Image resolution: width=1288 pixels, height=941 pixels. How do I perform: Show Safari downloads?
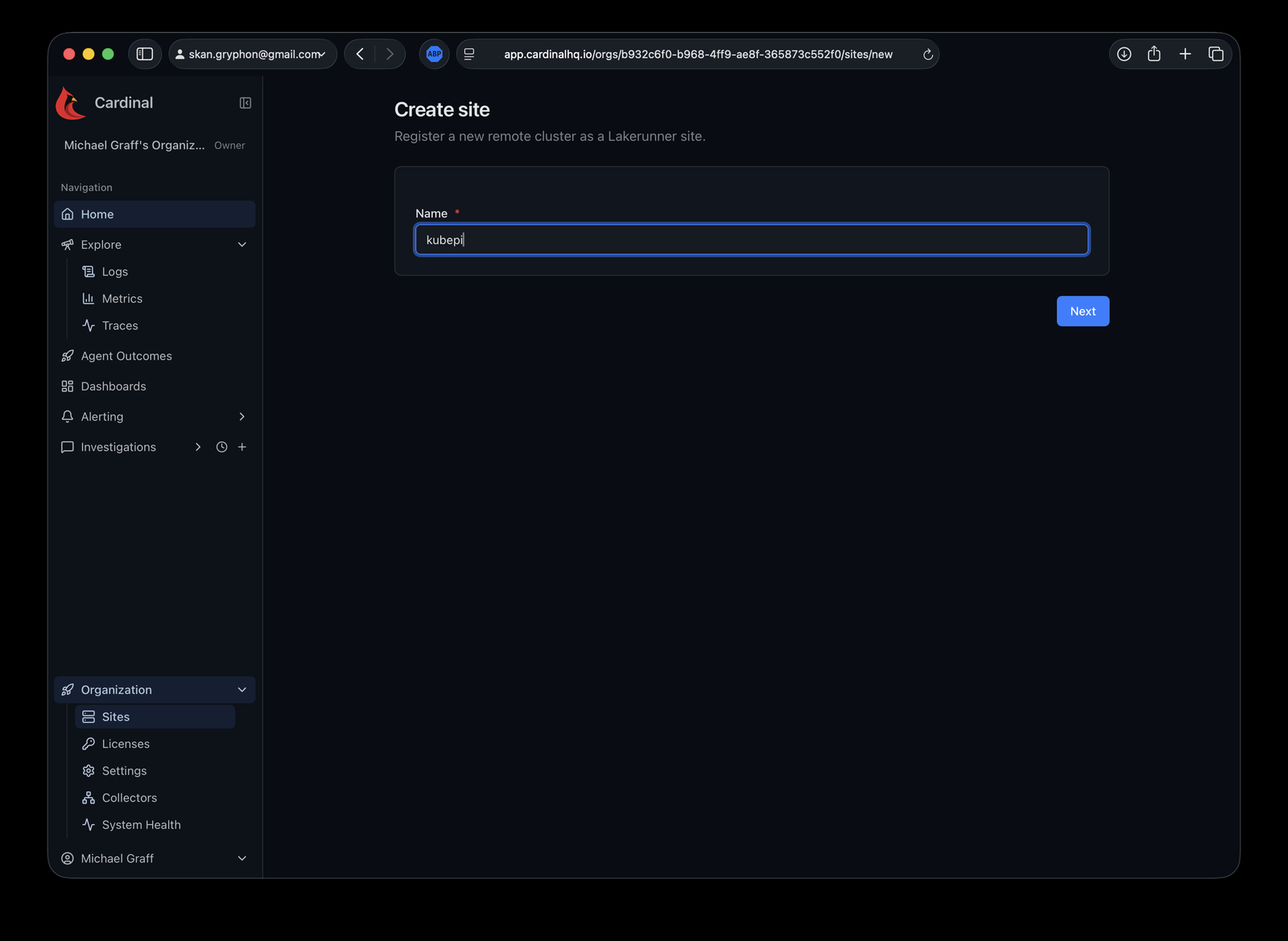[1125, 54]
